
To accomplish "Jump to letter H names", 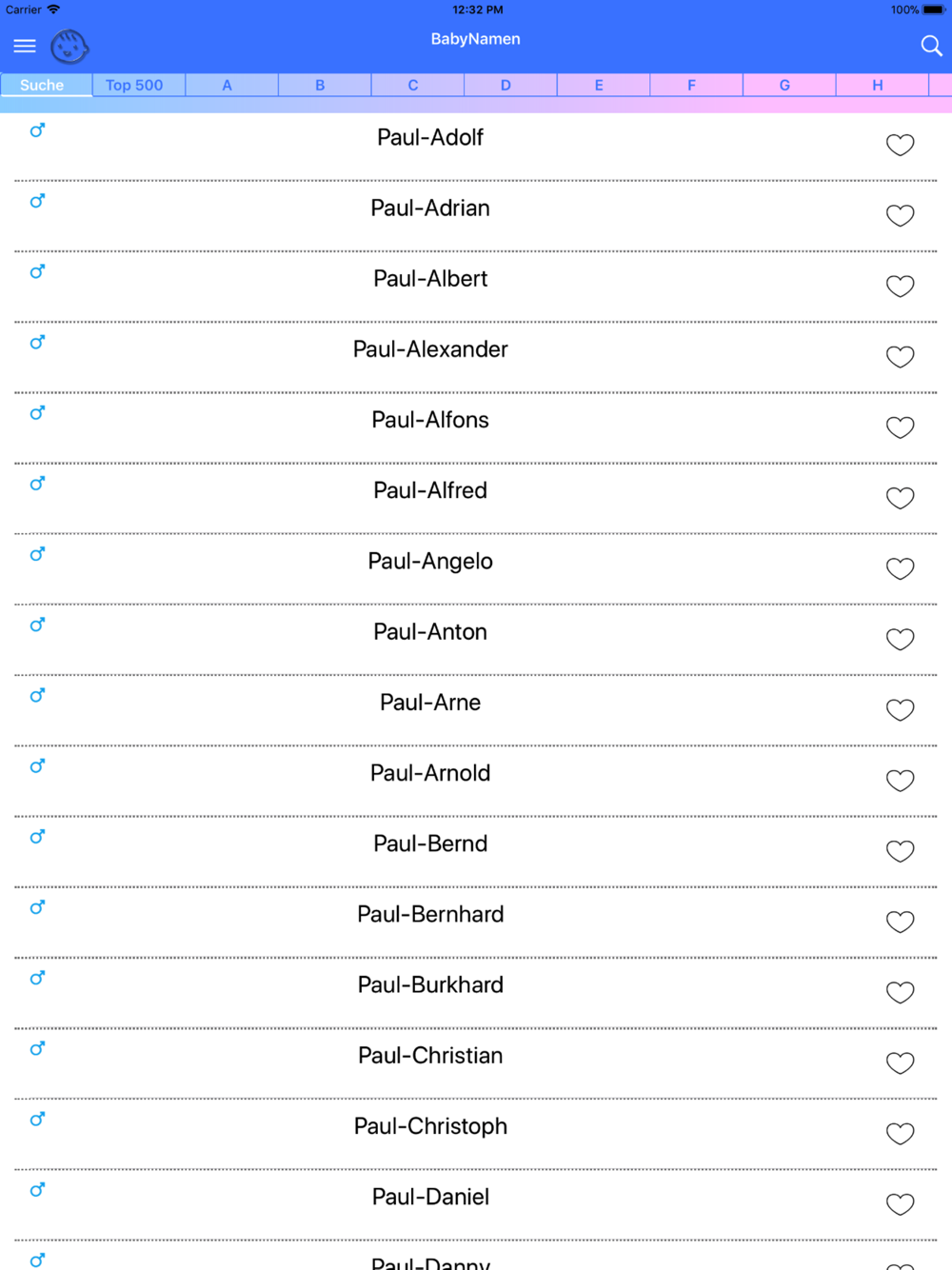I will (878, 85).
